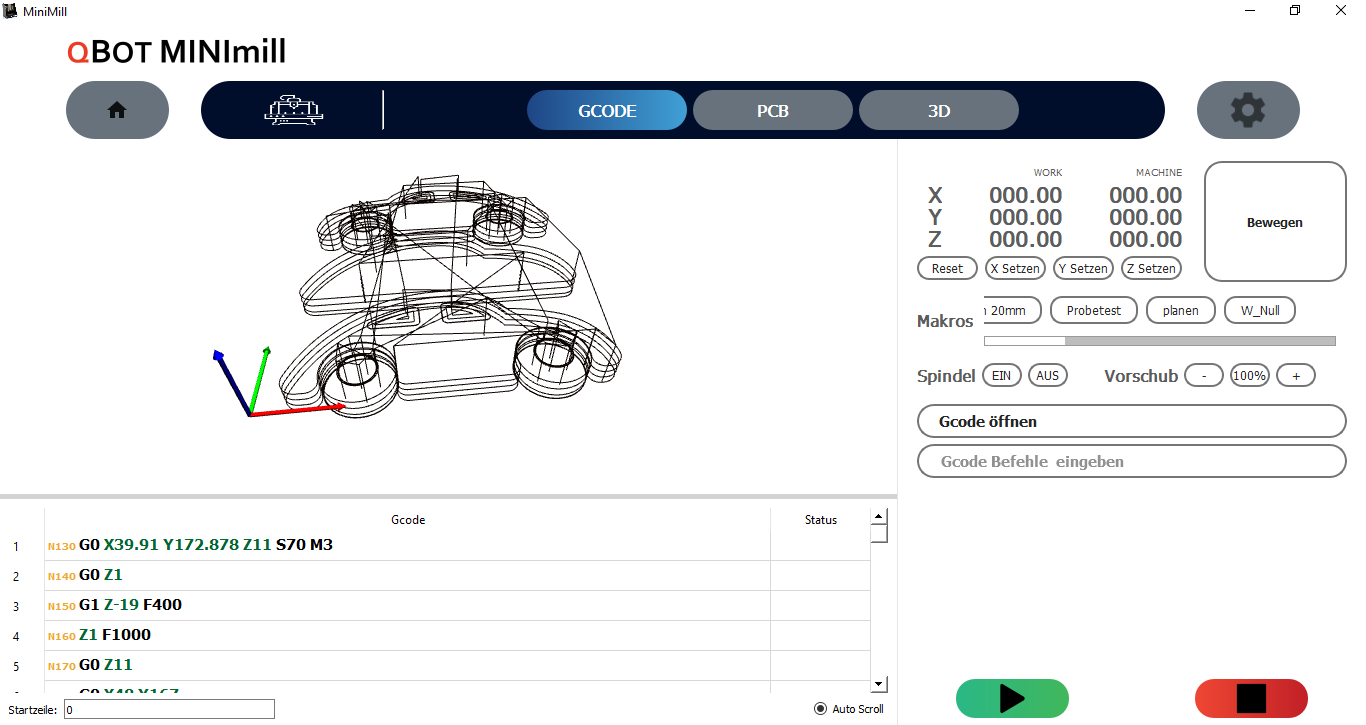Maximize the MiniMill window
The image size is (1366, 725).
coord(1295,10)
